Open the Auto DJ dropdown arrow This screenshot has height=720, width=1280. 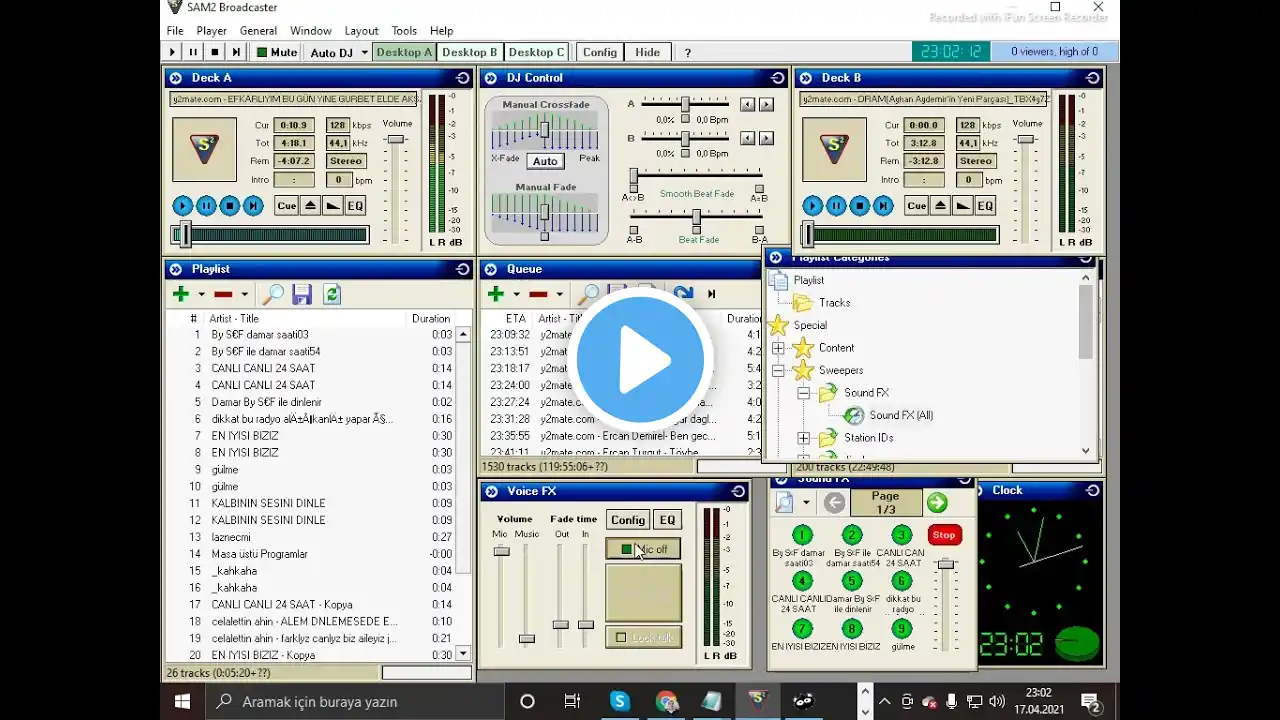point(364,52)
